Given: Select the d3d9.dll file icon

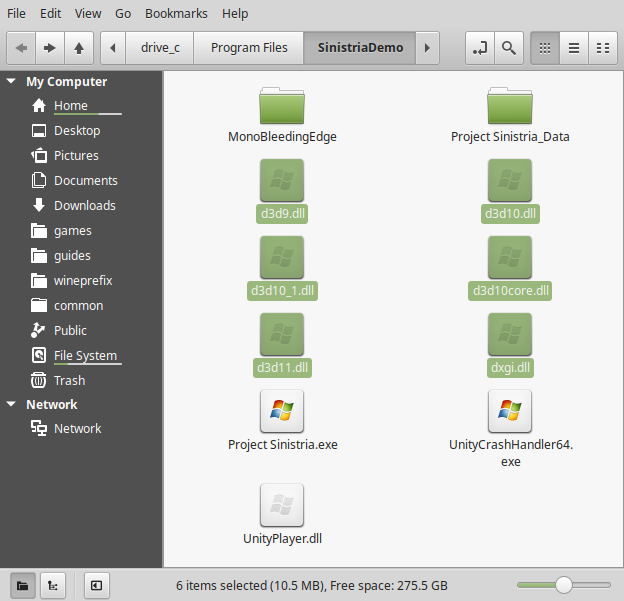Looking at the screenshot, I should pyautogui.click(x=282, y=180).
